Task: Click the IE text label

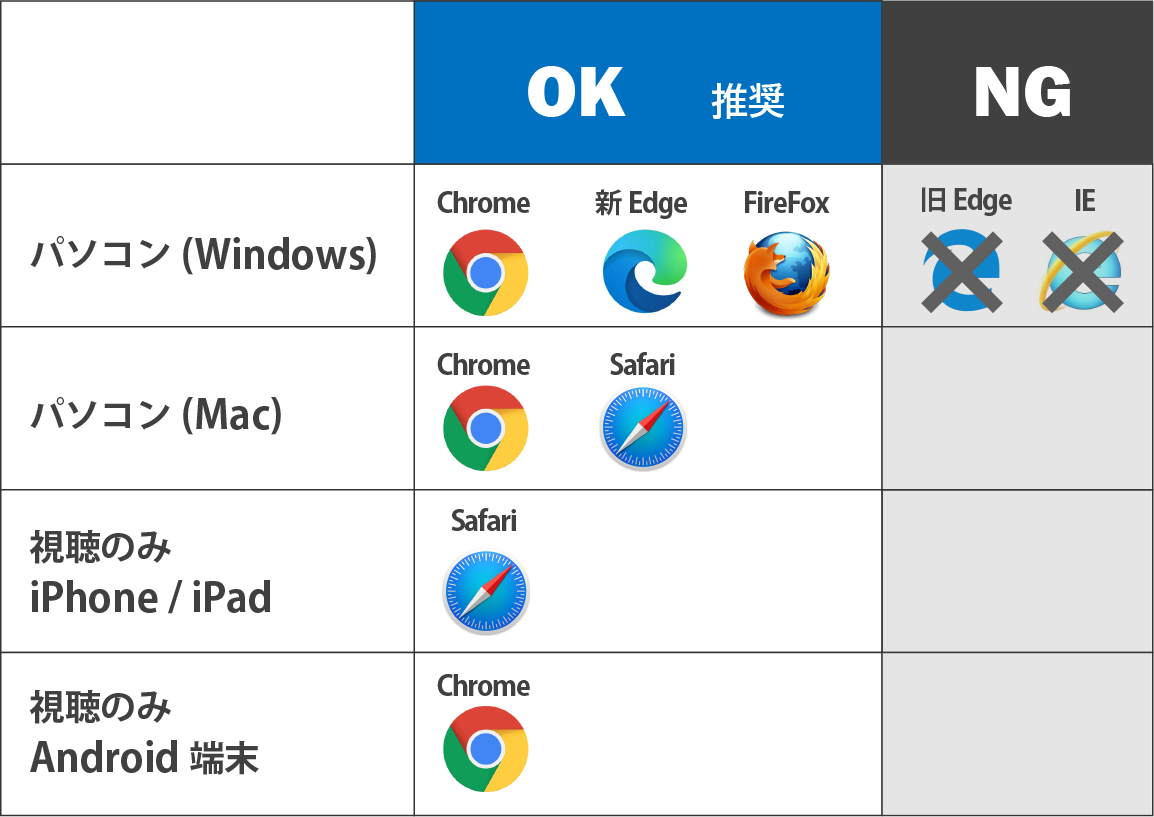Action: pos(1085,200)
